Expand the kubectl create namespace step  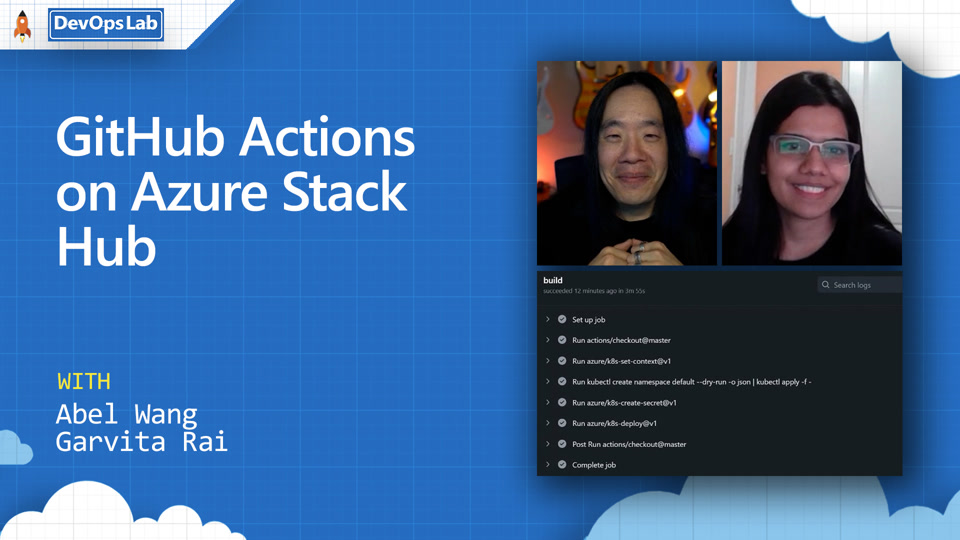(548, 381)
